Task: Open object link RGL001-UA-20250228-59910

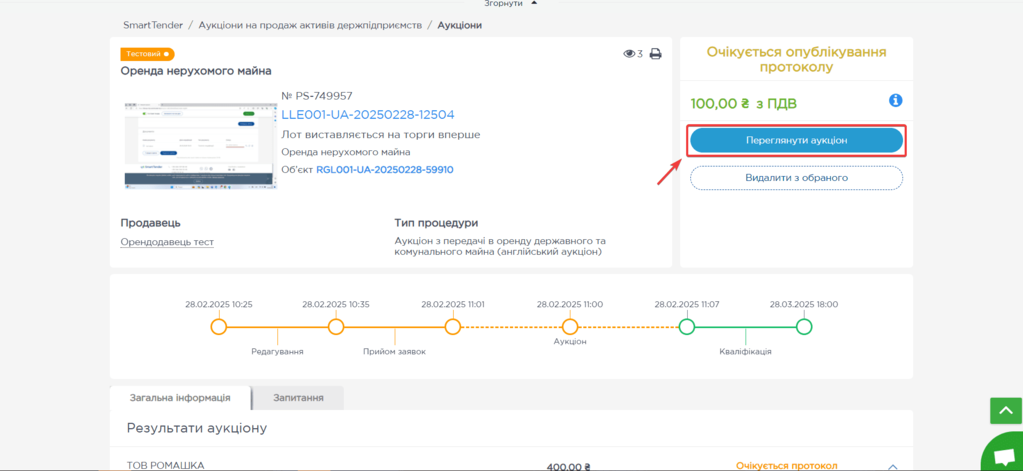Action: click(x=385, y=170)
